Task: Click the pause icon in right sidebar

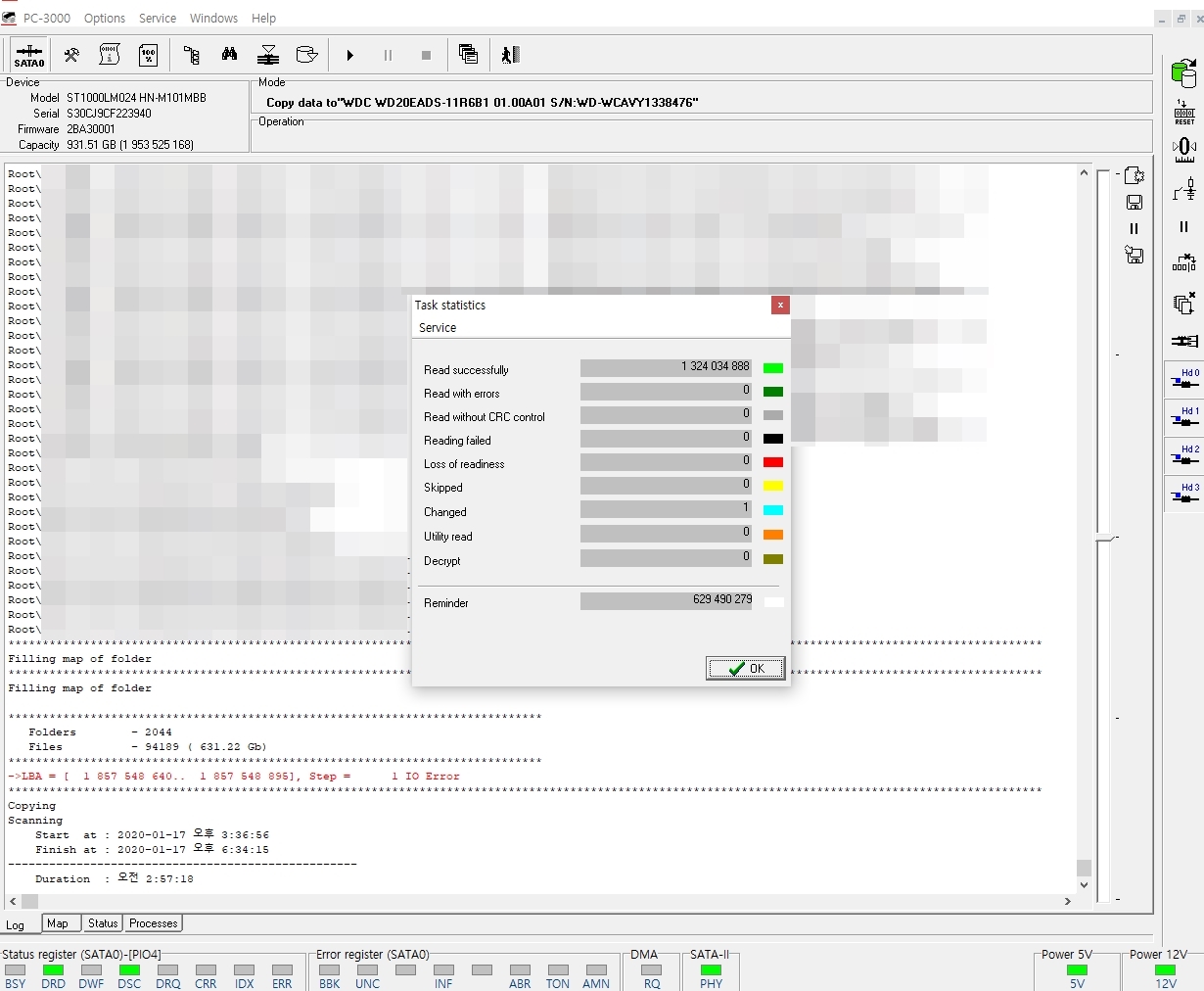Action: pos(1184,226)
